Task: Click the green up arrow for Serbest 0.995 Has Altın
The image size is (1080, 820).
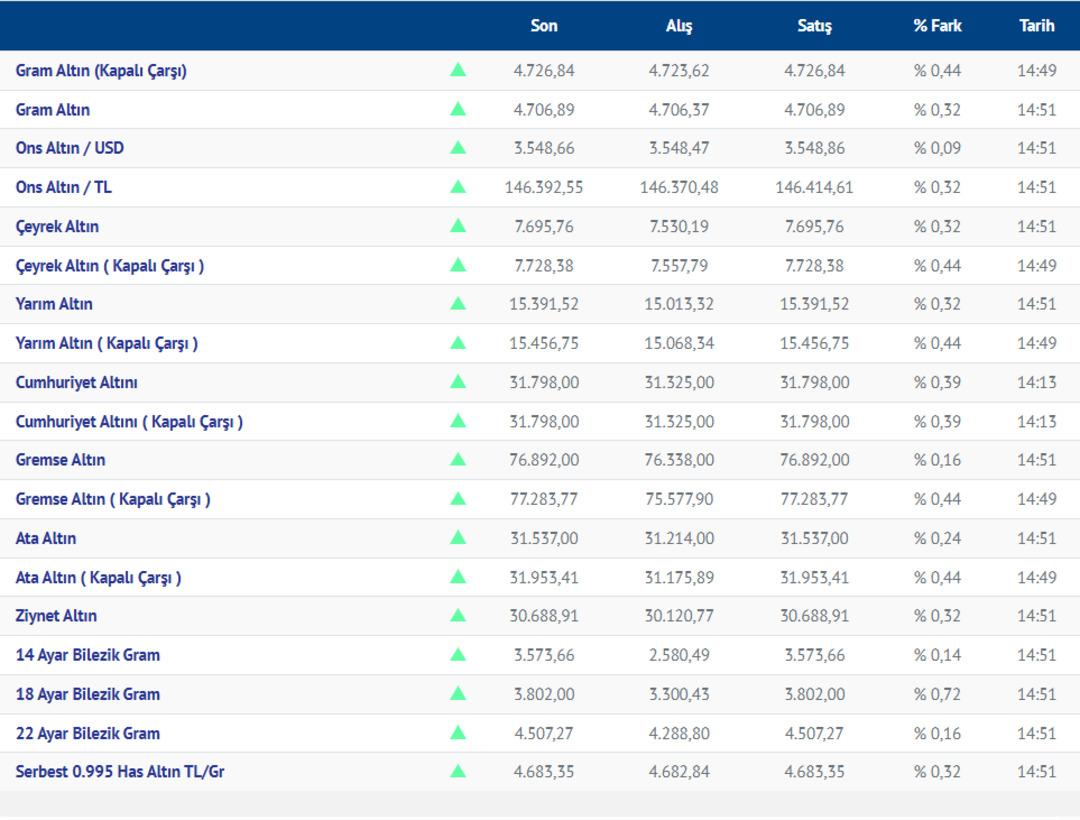Action: (x=458, y=771)
